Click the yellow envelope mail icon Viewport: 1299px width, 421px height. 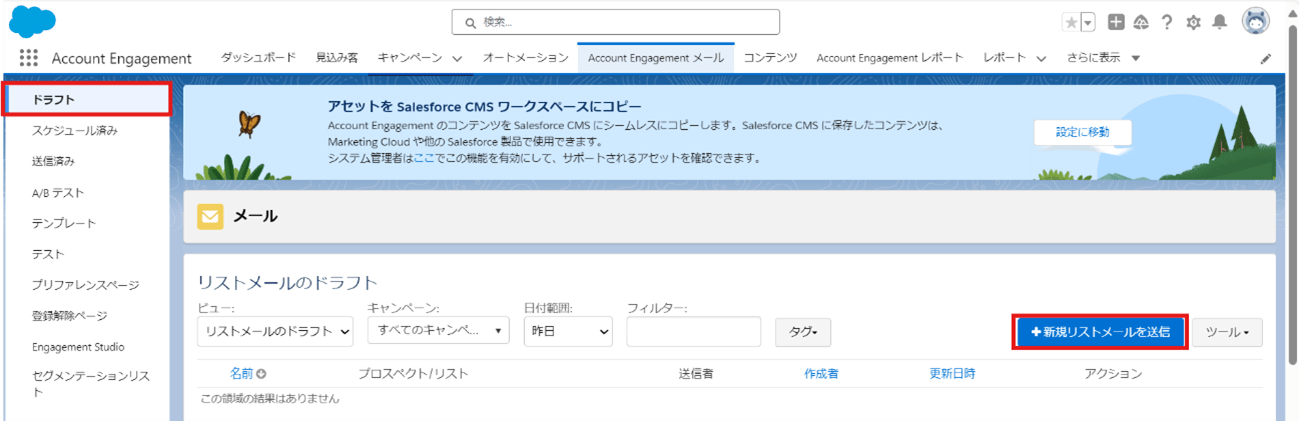210,216
